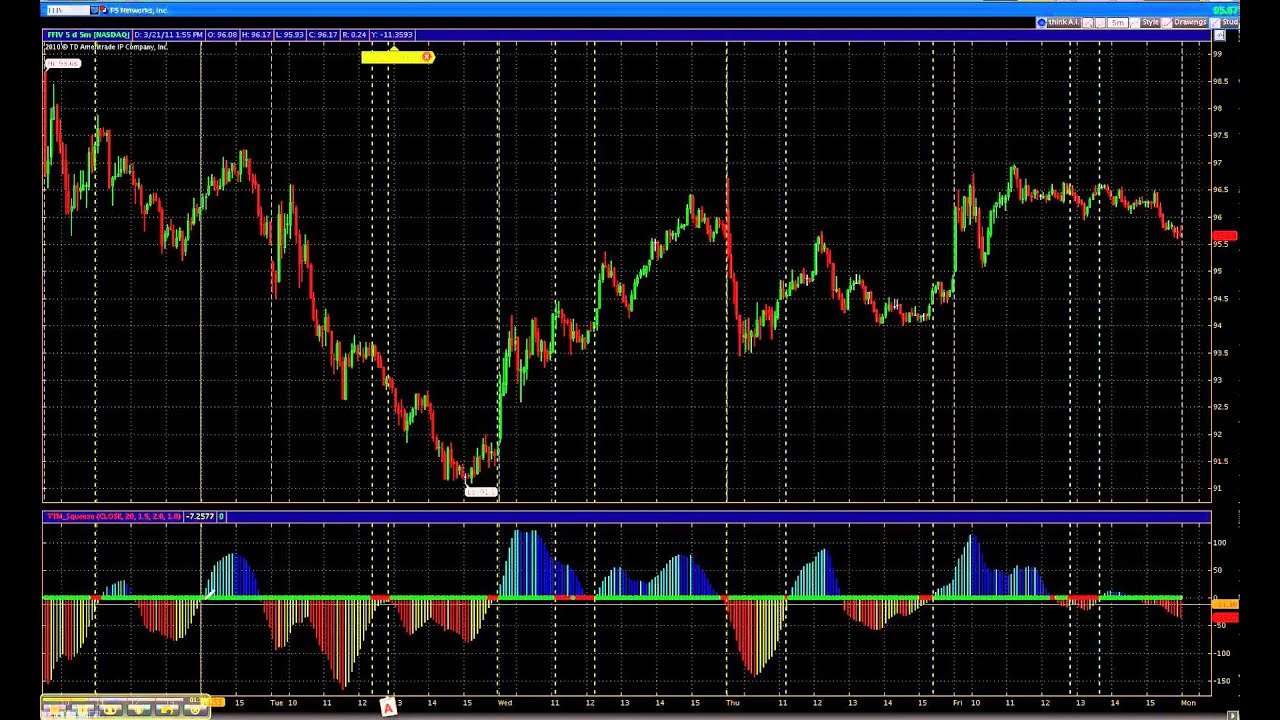
Task: Open the Drawings menu
Action: [x=1189, y=22]
